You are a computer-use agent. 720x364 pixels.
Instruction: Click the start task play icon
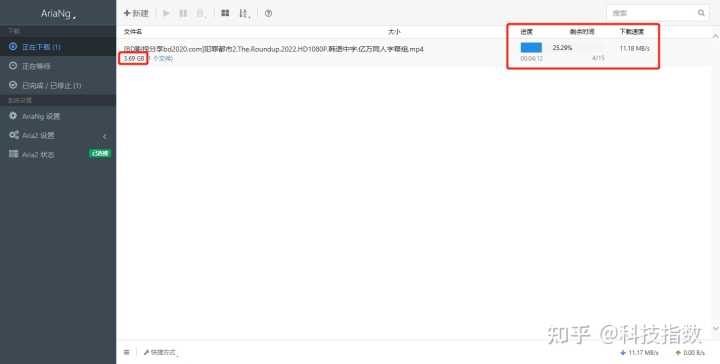click(166, 13)
